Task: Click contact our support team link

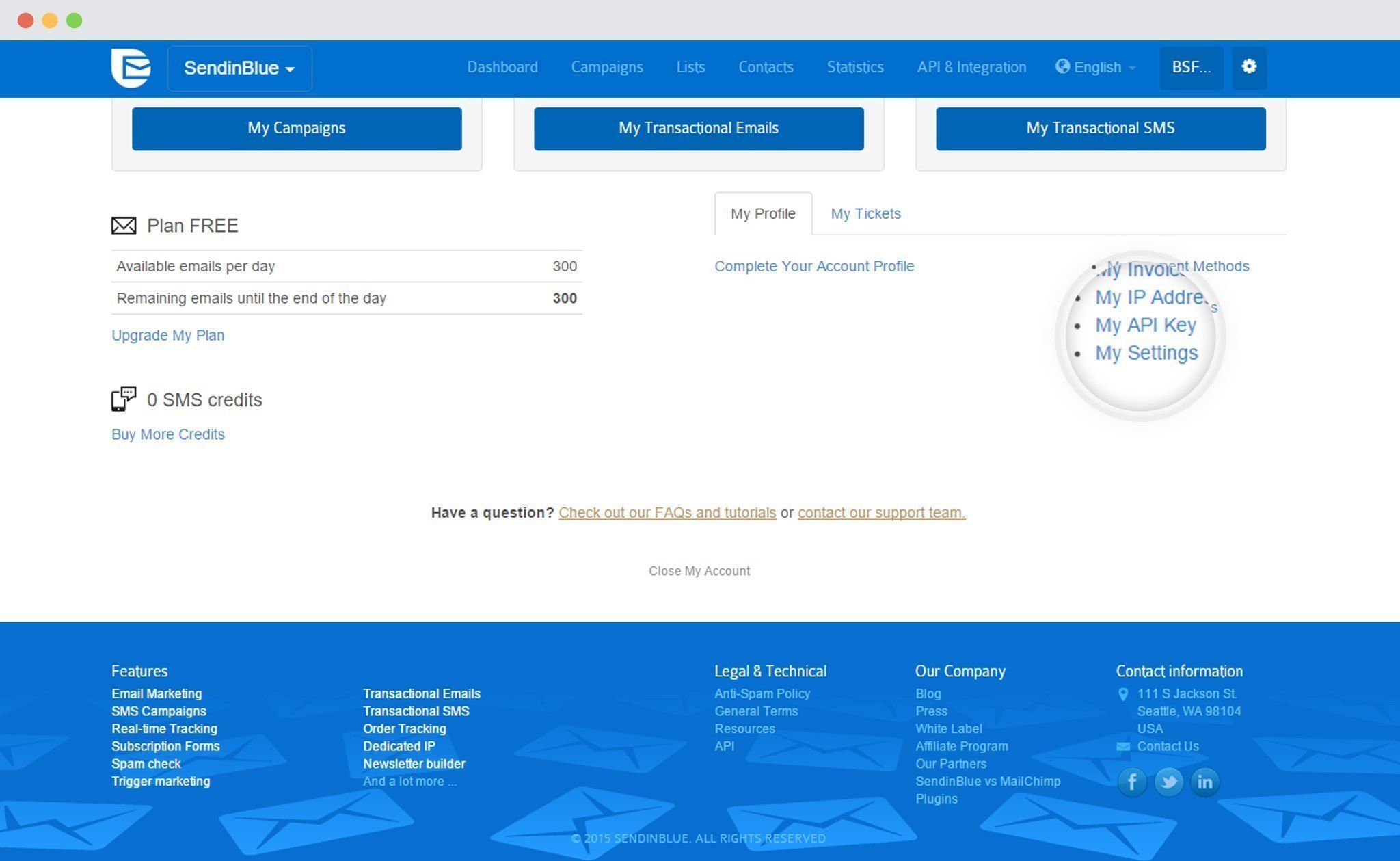Action: [882, 512]
